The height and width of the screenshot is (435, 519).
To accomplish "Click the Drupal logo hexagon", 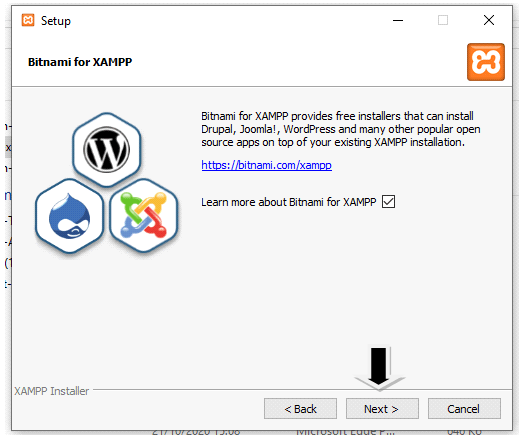I will [70, 216].
